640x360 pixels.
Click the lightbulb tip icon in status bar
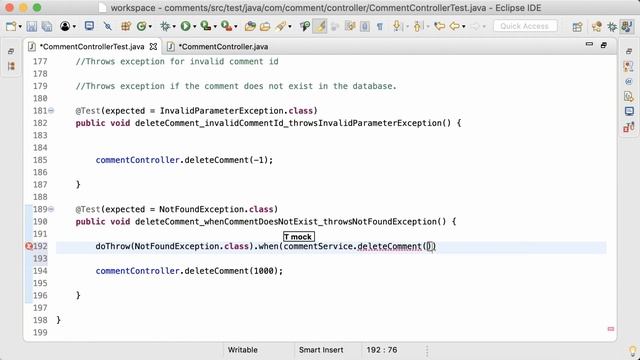pos(632,351)
